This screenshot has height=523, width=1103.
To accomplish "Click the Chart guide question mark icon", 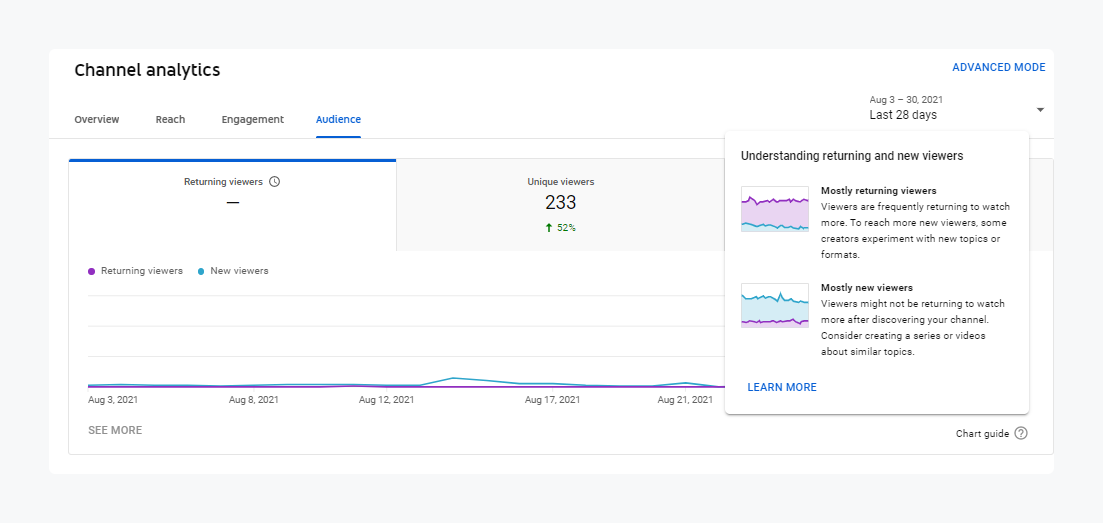I will coord(1020,433).
